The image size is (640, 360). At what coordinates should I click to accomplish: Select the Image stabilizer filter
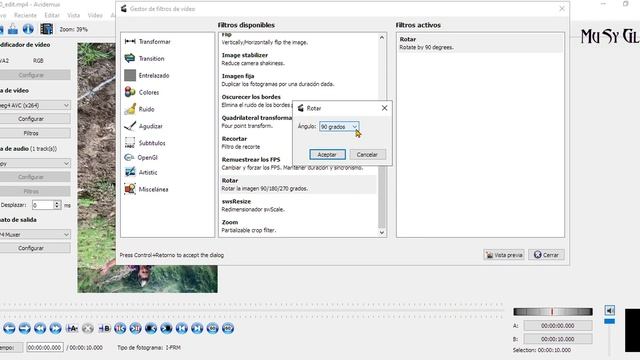[298, 59]
